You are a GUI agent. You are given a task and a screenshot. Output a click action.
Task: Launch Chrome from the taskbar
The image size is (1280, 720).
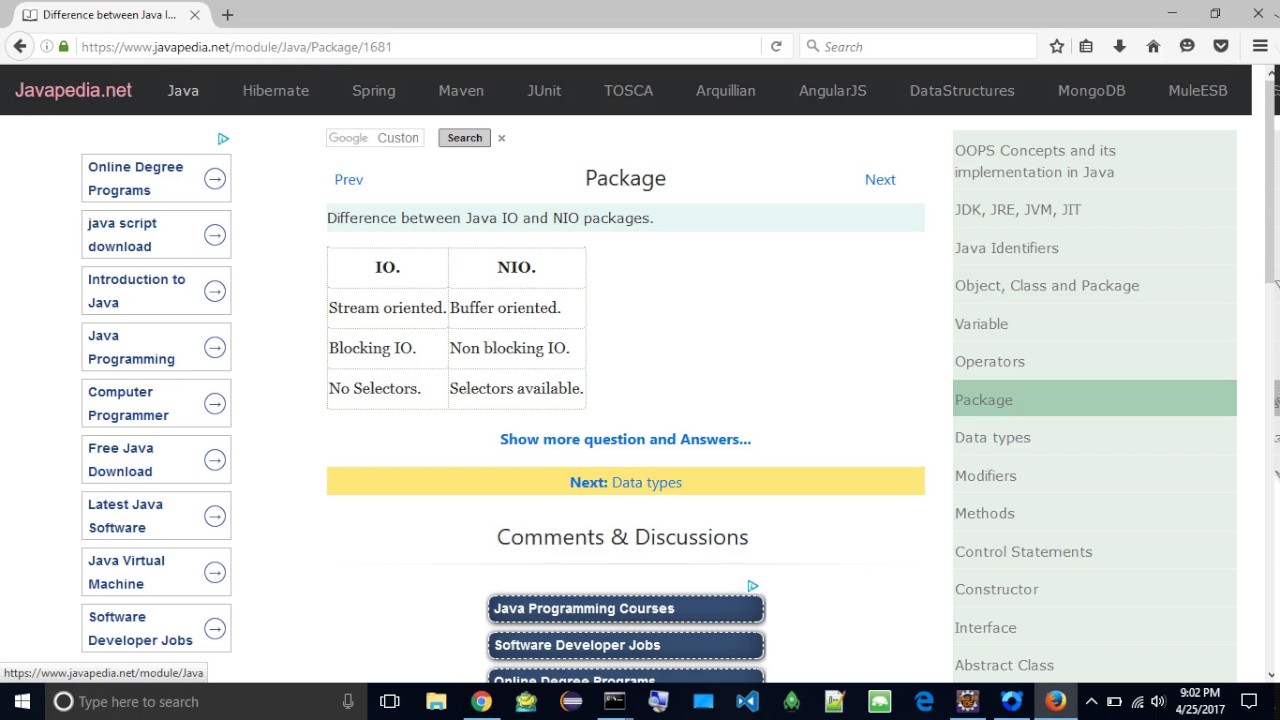481,702
